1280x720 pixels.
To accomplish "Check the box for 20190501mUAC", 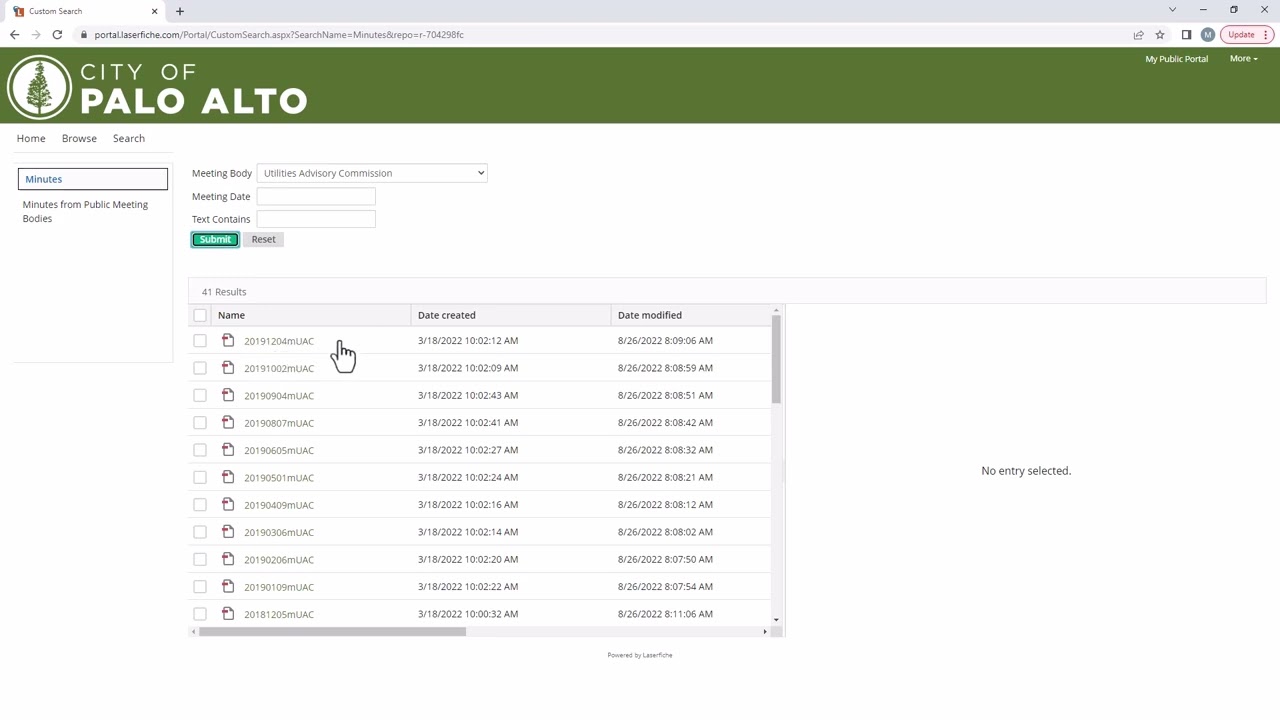I will (200, 477).
